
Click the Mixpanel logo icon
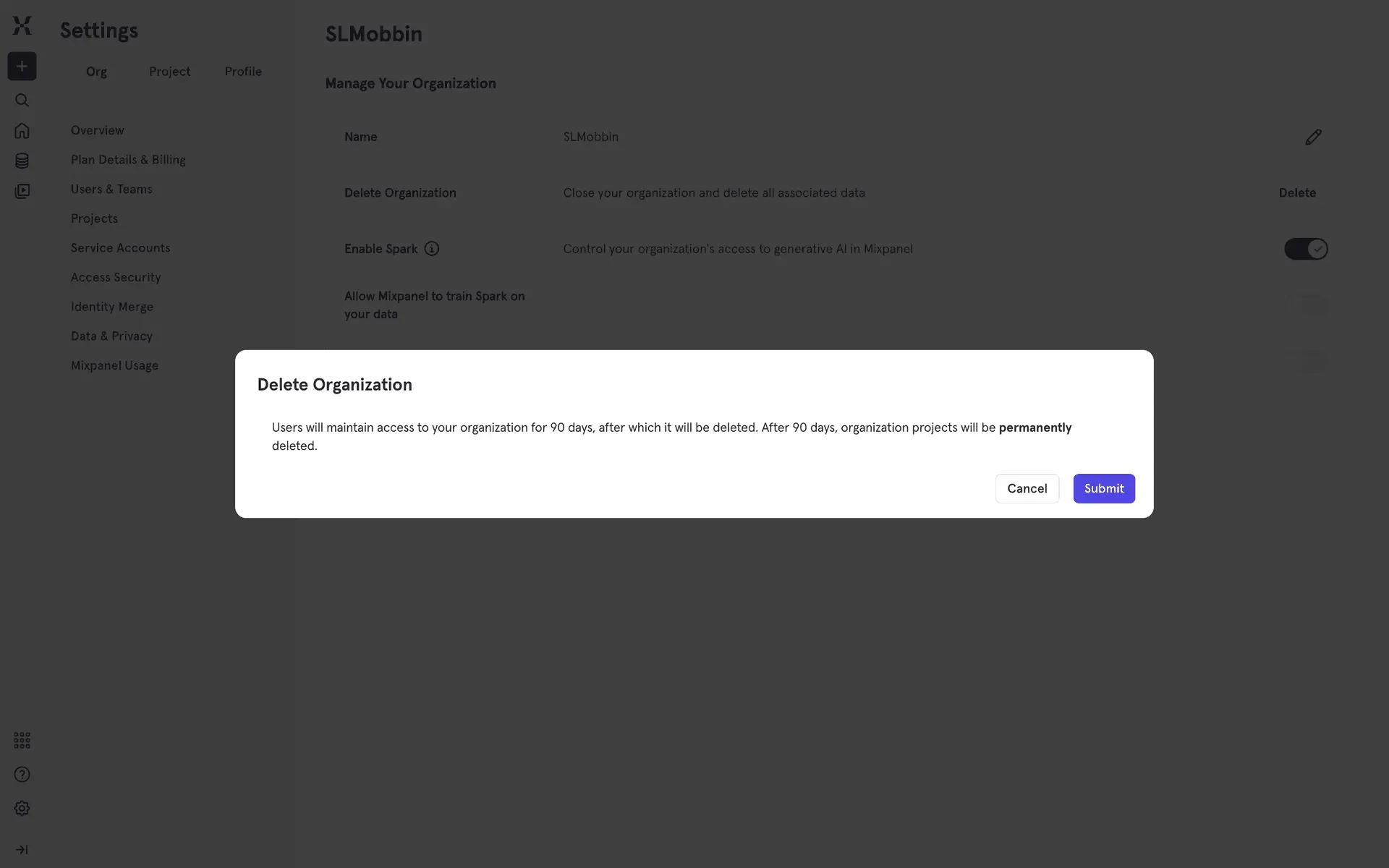pos(22,26)
